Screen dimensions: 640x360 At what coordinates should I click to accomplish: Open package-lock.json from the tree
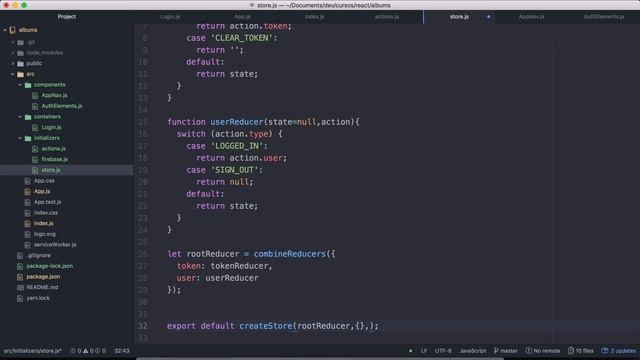coord(50,266)
